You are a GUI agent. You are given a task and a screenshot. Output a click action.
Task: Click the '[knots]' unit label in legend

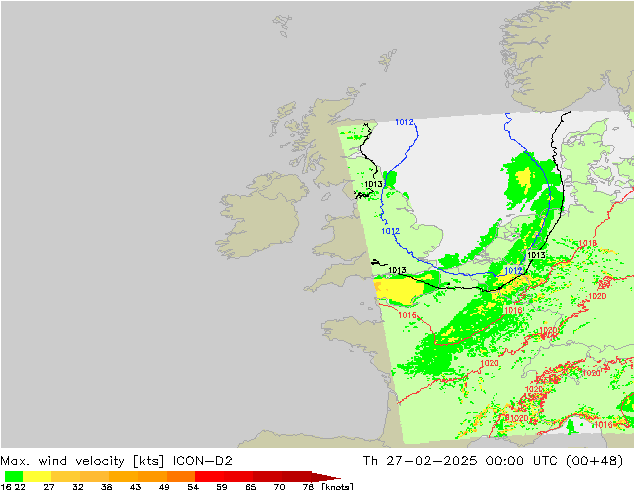[x=337, y=486]
